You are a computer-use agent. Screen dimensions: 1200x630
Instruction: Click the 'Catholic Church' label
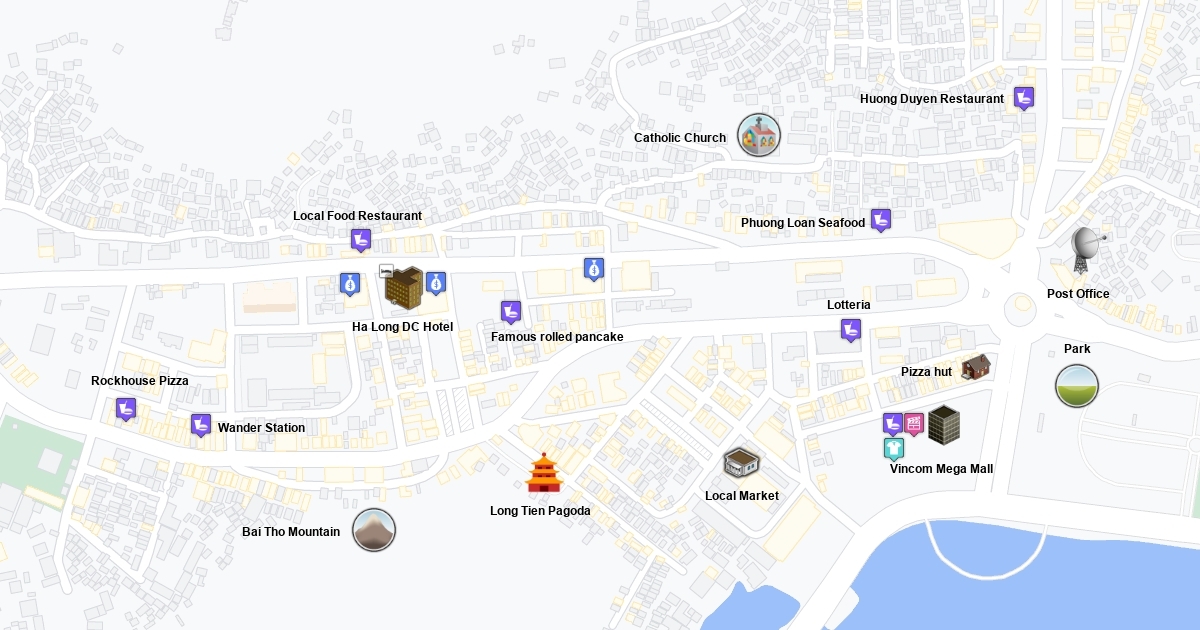coord(680,138)
